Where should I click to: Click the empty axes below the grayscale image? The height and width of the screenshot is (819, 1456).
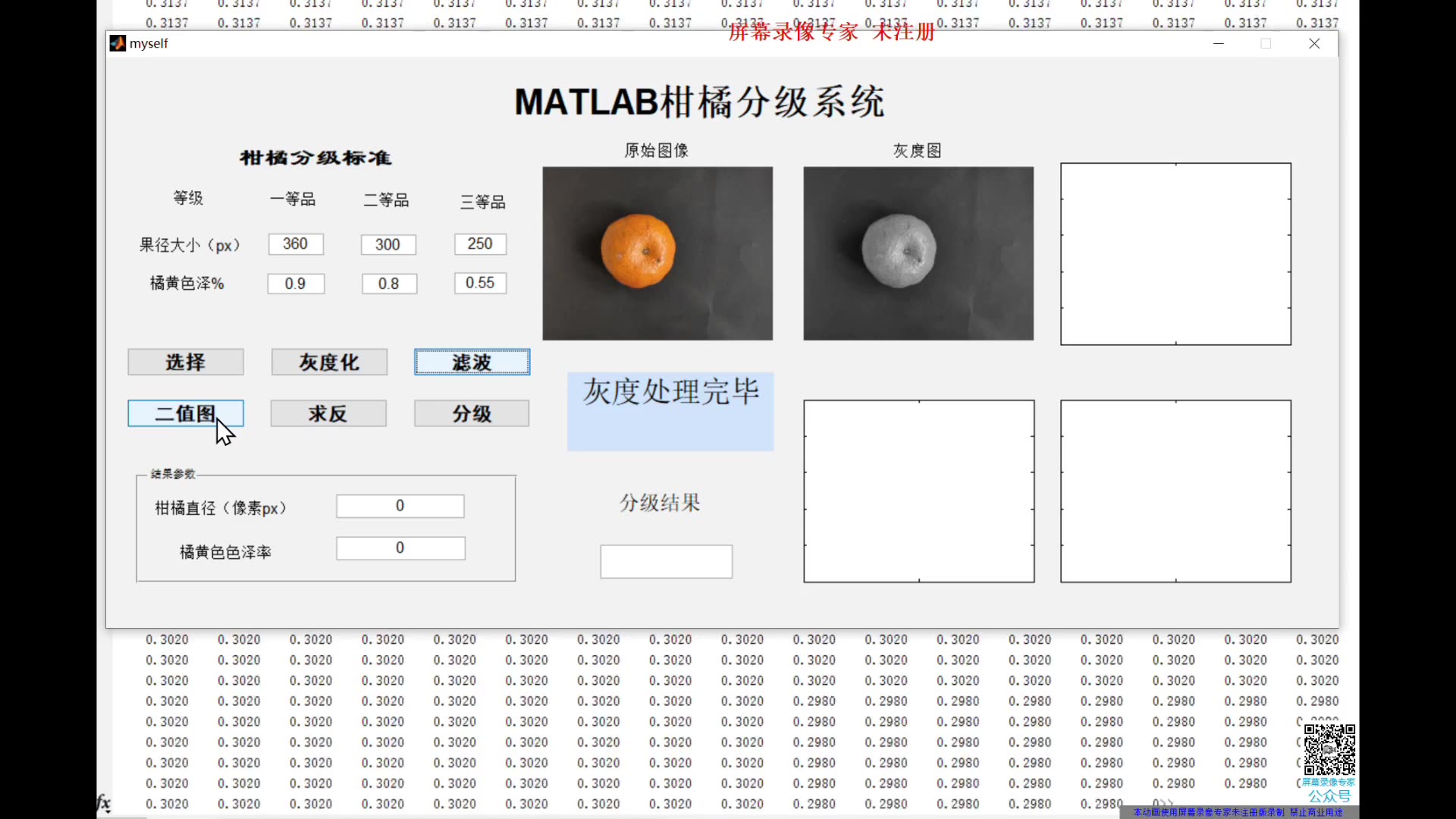[x=919, y=491]
